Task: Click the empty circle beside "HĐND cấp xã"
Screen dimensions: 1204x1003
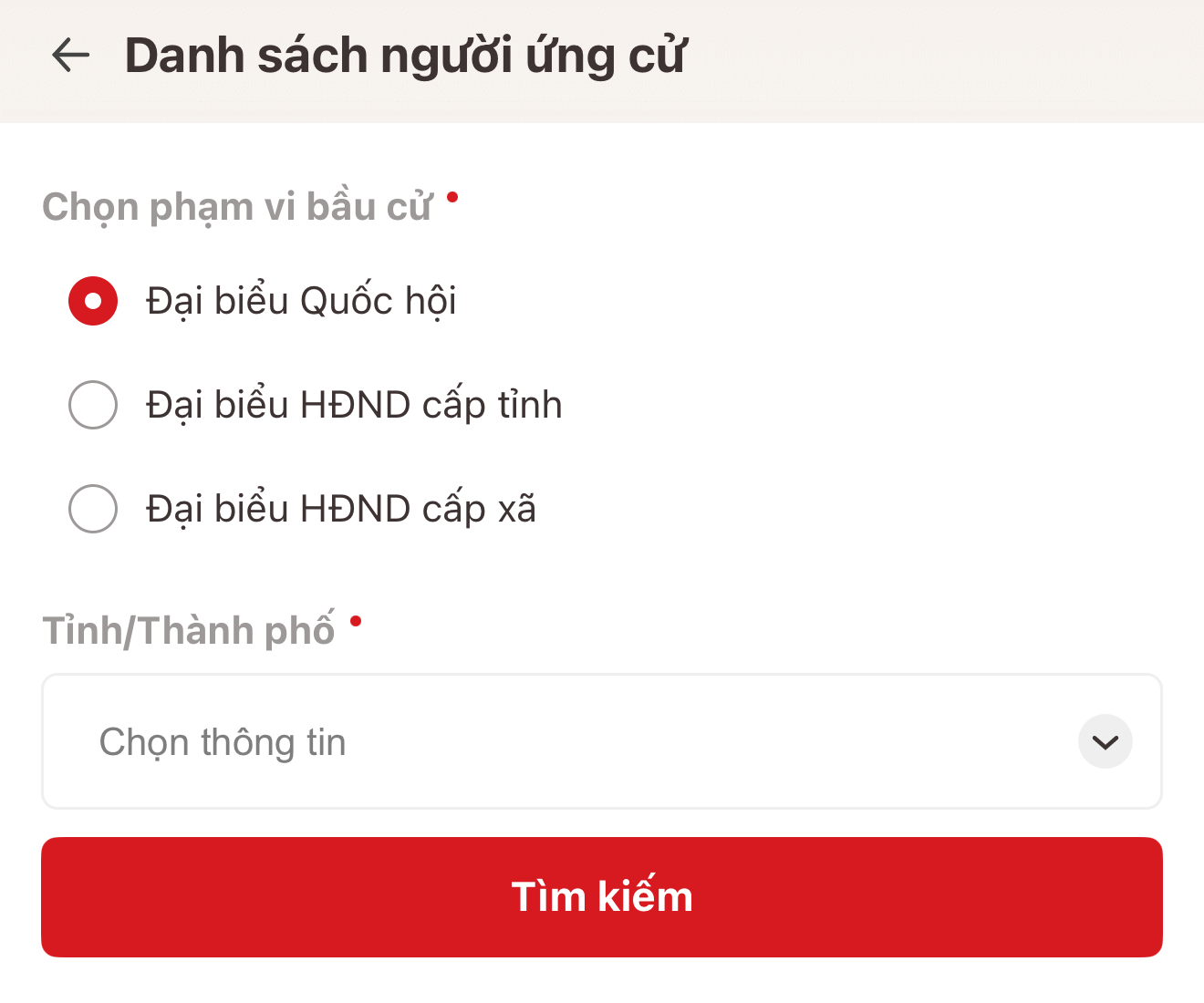Action: coord(93,509)
